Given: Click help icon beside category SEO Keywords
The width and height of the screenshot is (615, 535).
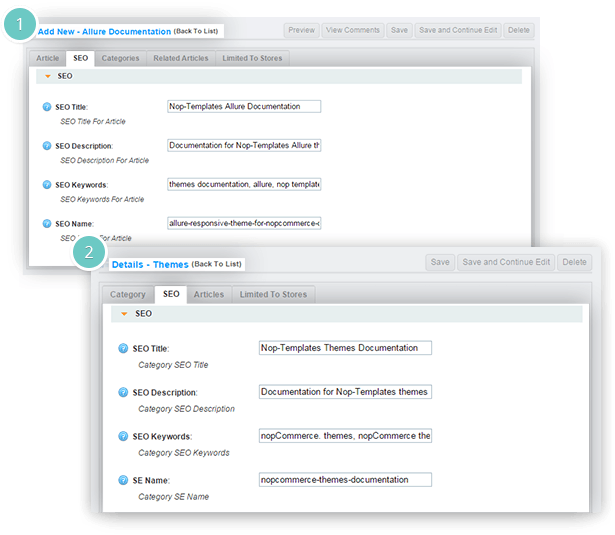Looking at the screenshot, I should point(123,436).
